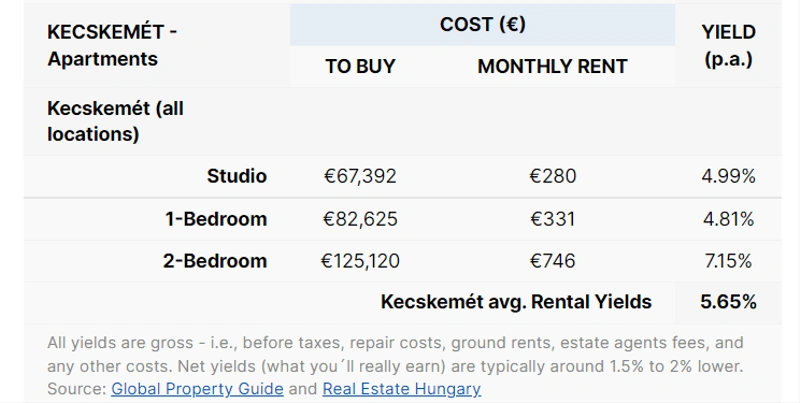Image resolution: width=800 pixels, height=403 pixels.
Task: Click the KECSKEMÉT - Apartments header
Action: [112, 45]
